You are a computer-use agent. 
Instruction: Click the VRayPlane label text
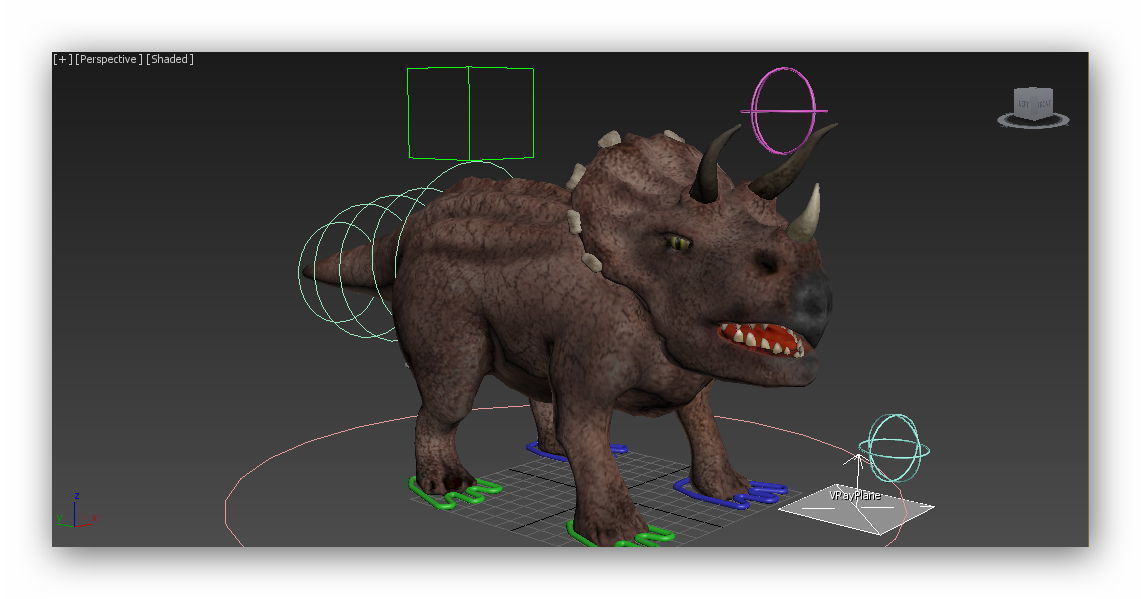pos(855,496)
